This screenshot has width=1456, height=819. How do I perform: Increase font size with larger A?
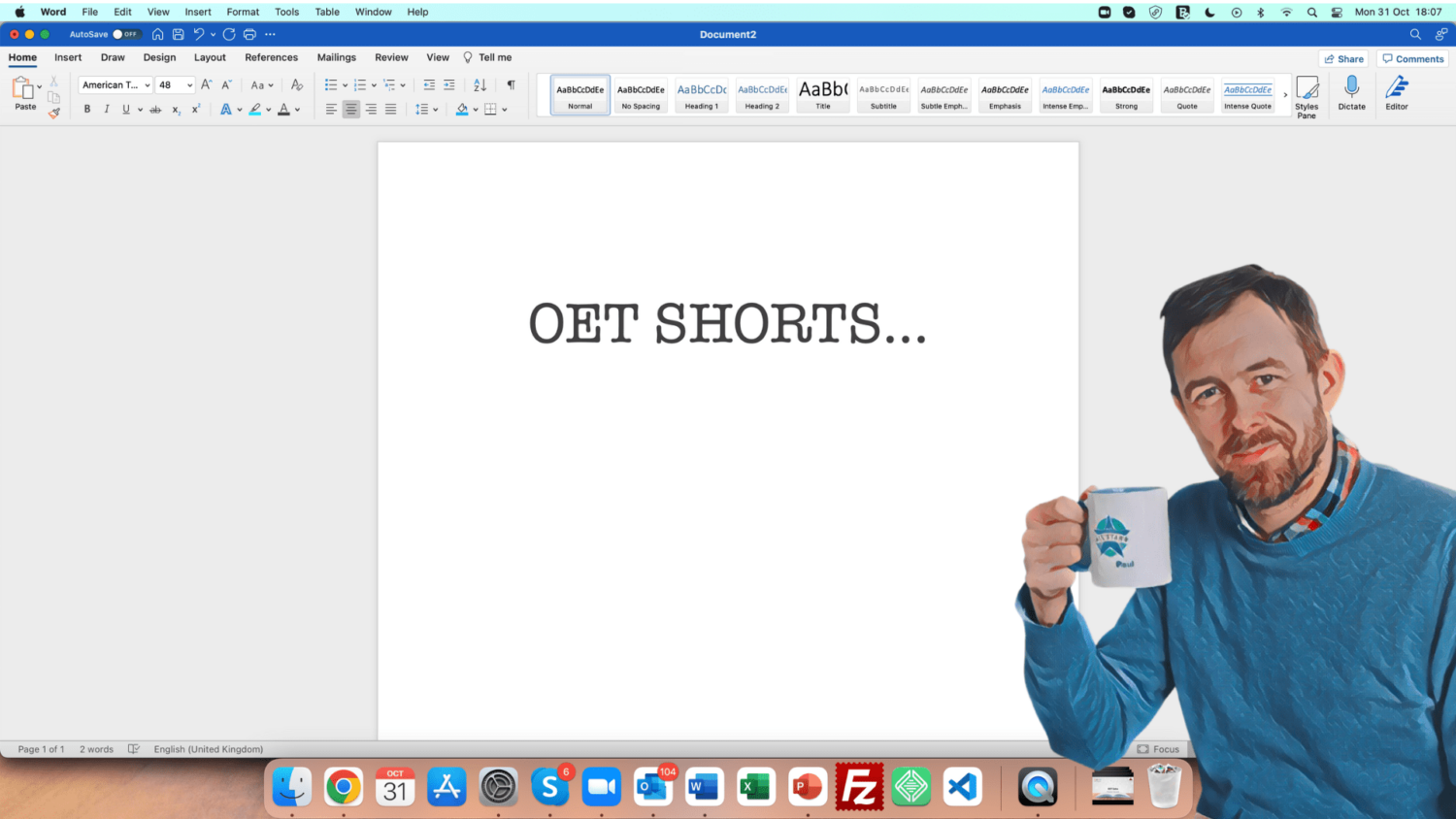[206, 85]
